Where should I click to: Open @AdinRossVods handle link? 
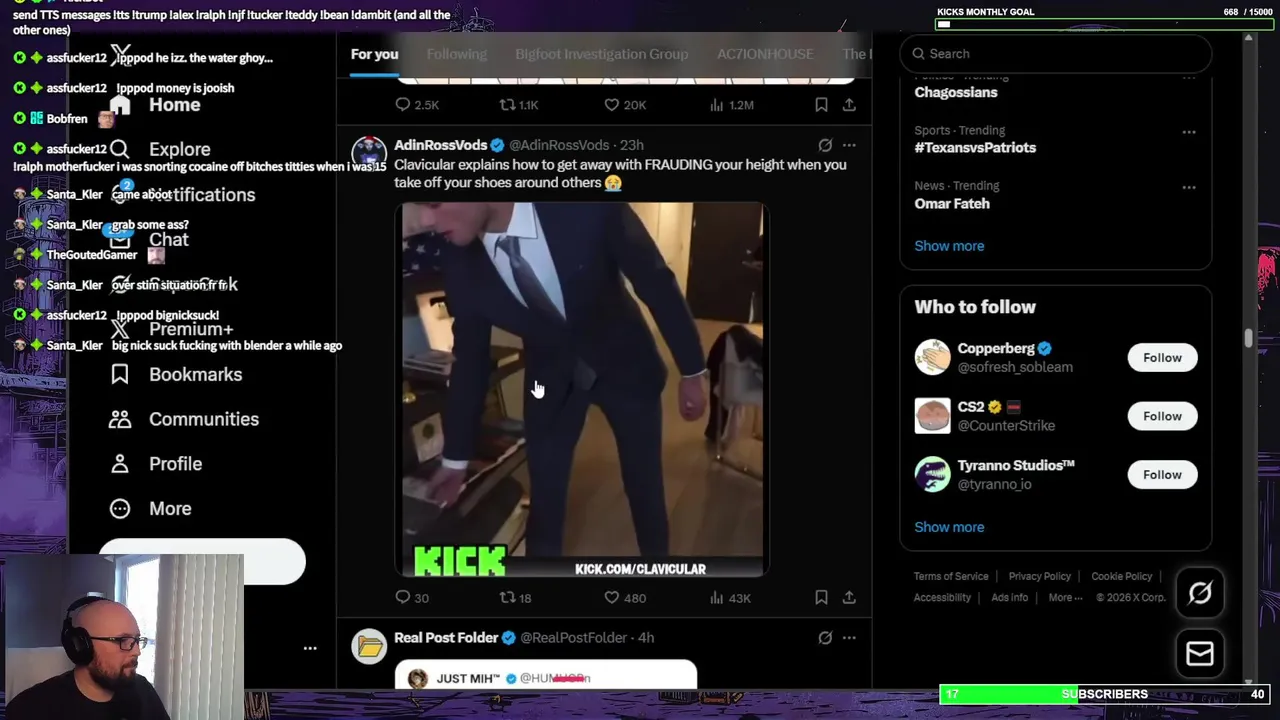[x=559, y=145]
